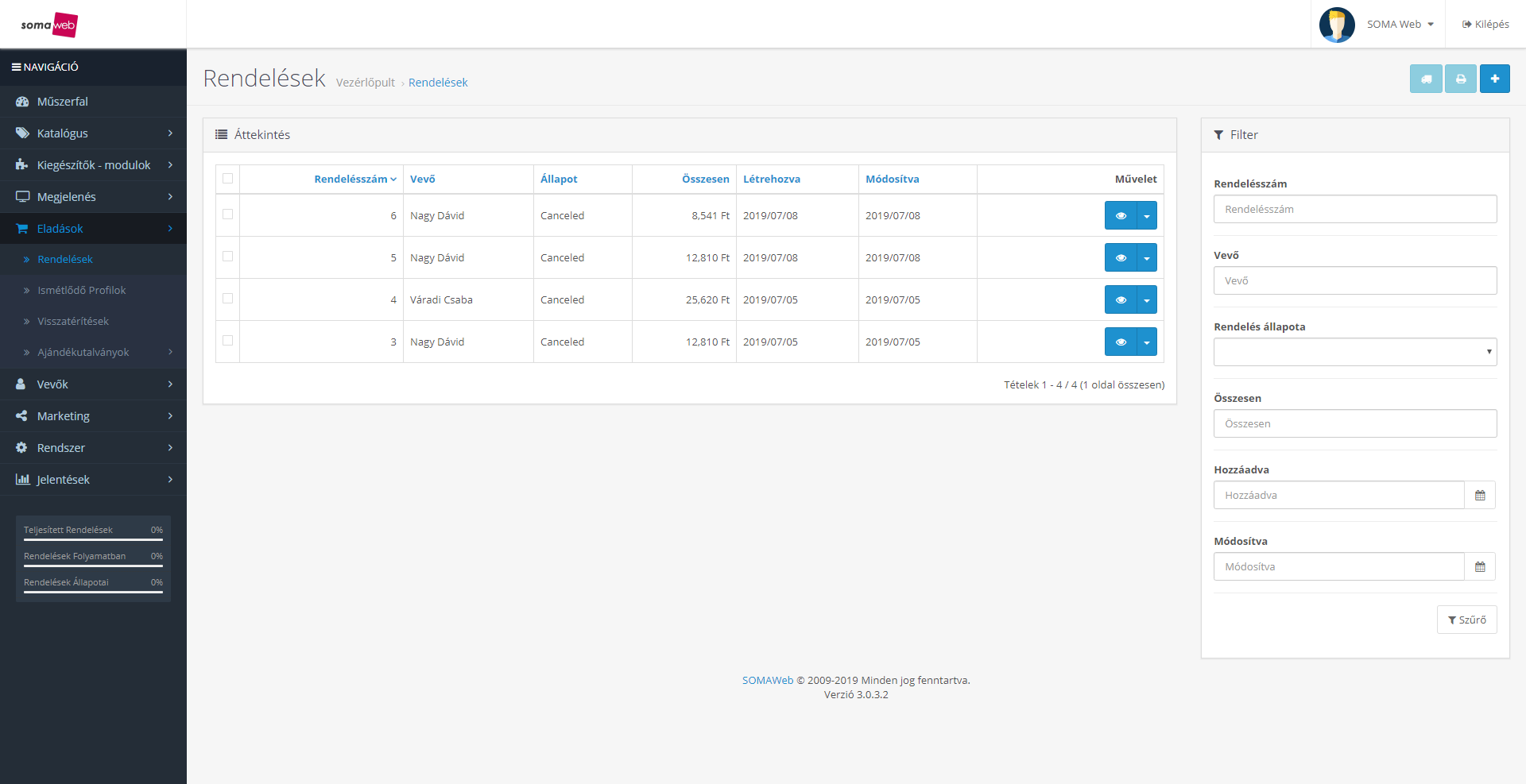Toggle the NAVIGÁCIÓ hamburger menu icon
Image resolution: width=1526 pixels, height=784 pixels.
16,67
